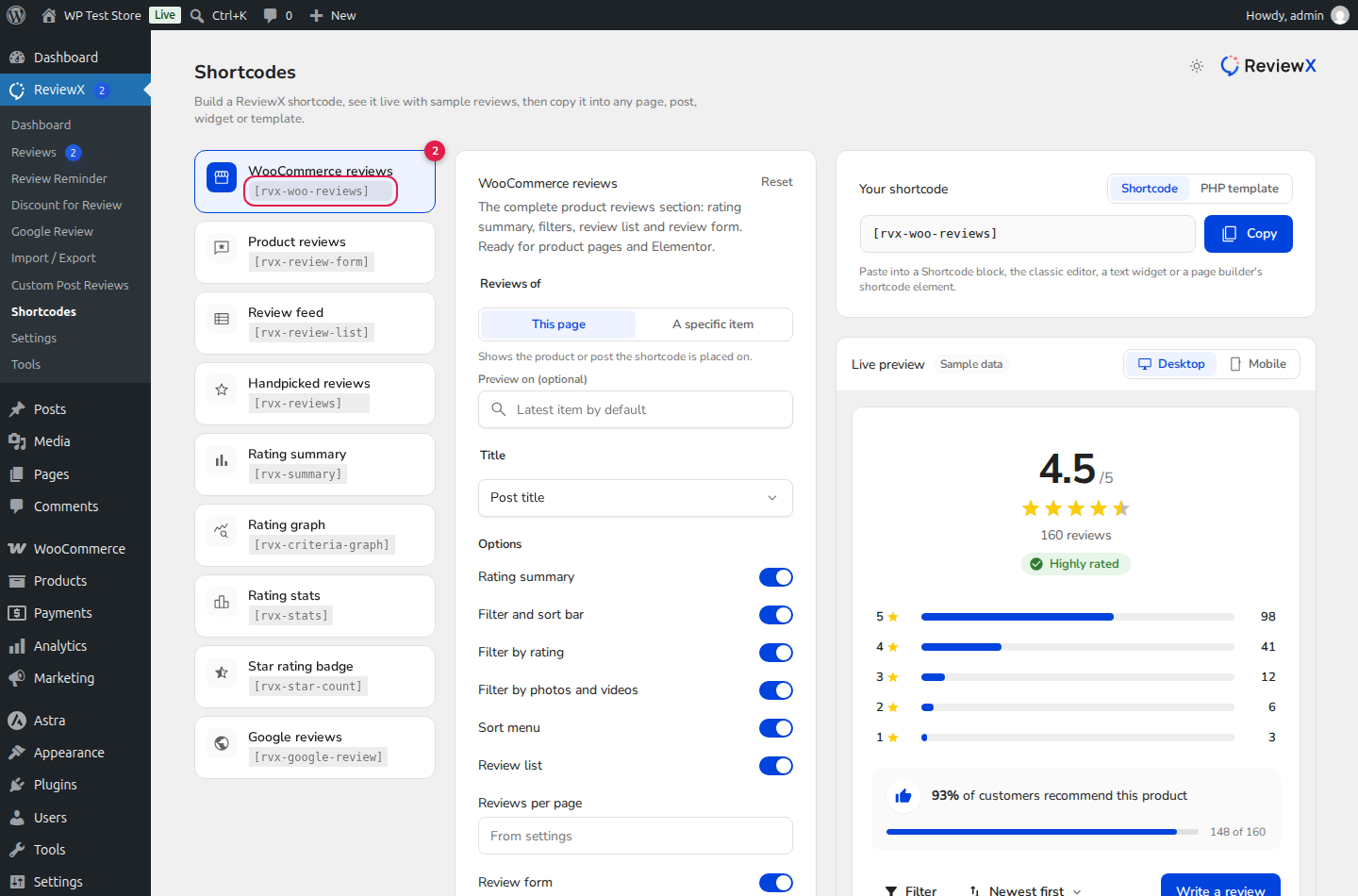Click the Live badge in admin bar
The width and height of the screenshot is (1358, 896).
(x=165, y=15)
